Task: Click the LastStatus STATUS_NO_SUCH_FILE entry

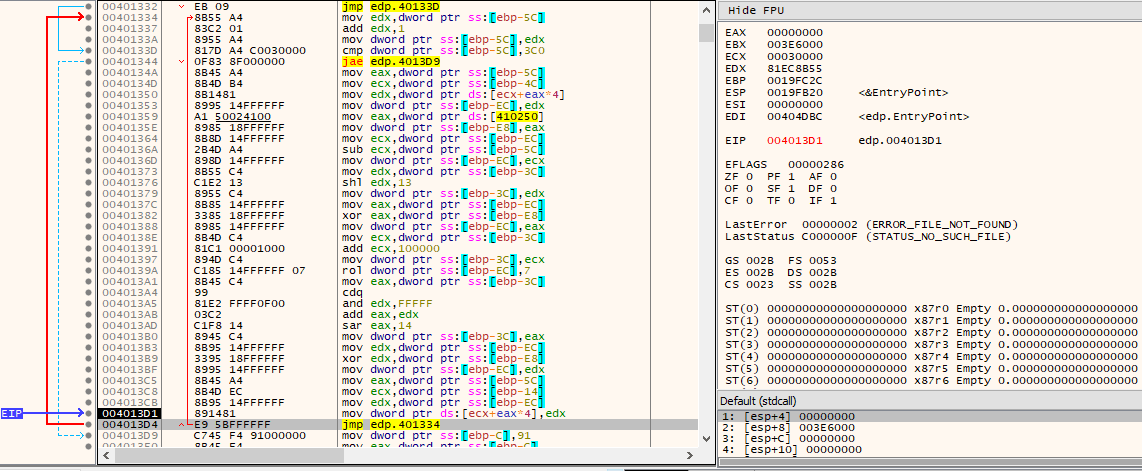Action: pos(868,237)
